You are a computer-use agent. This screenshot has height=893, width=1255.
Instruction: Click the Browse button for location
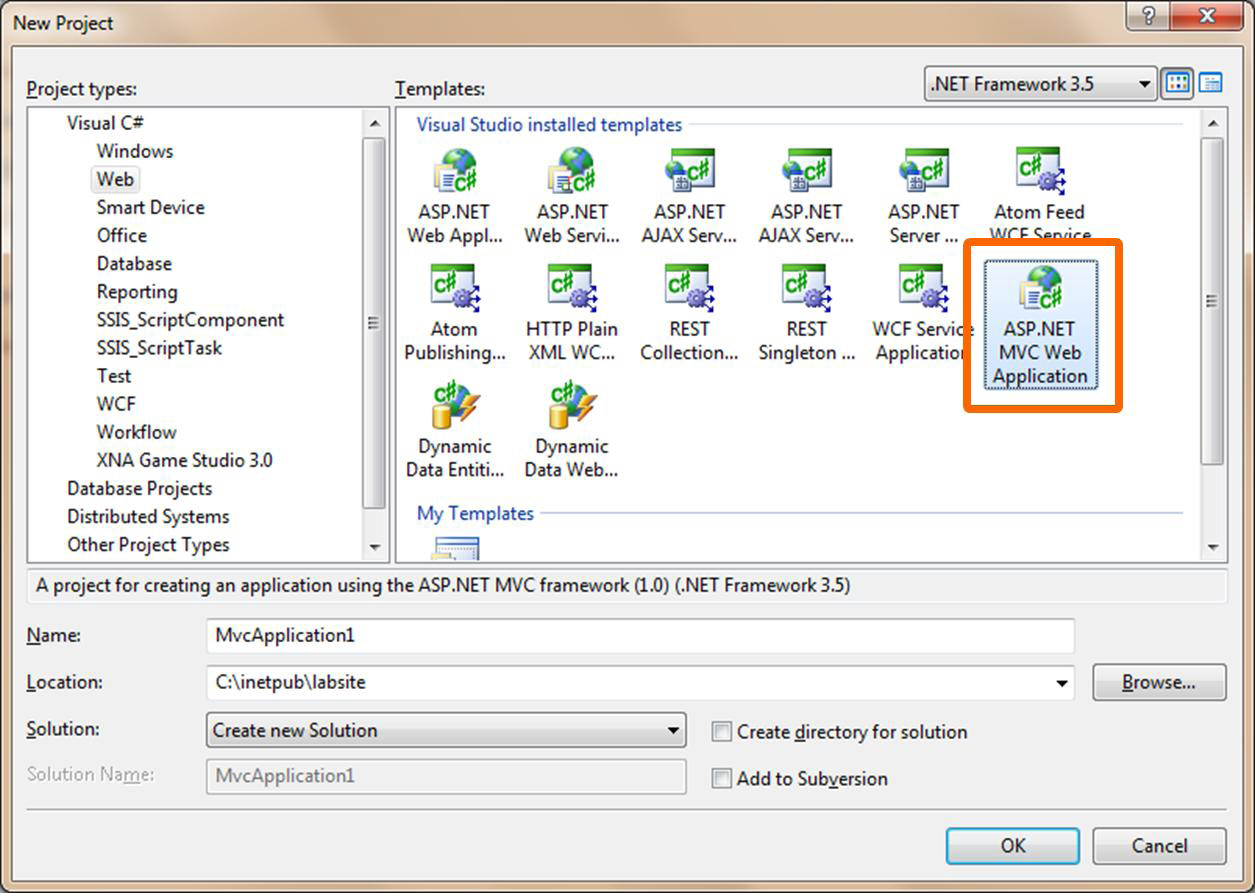tap(1158, 682)
